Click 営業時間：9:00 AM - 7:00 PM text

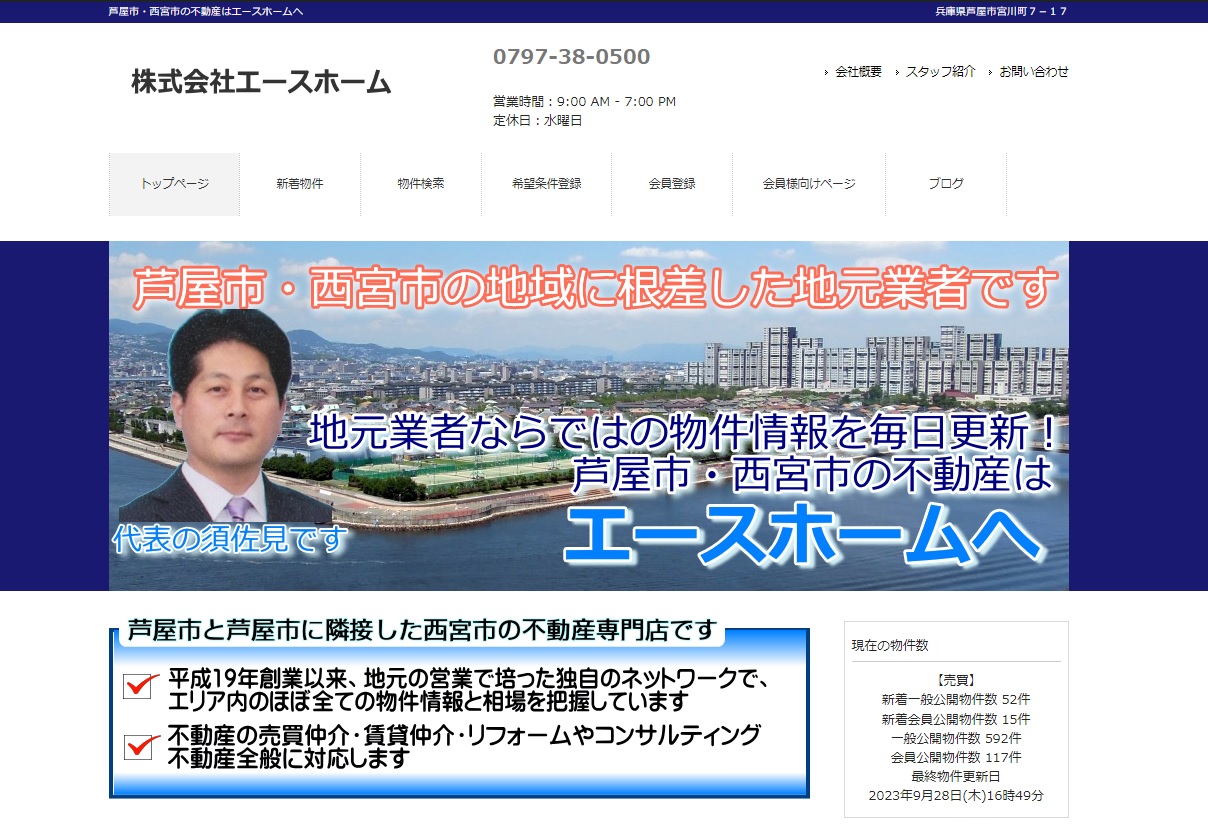(585, 102)
